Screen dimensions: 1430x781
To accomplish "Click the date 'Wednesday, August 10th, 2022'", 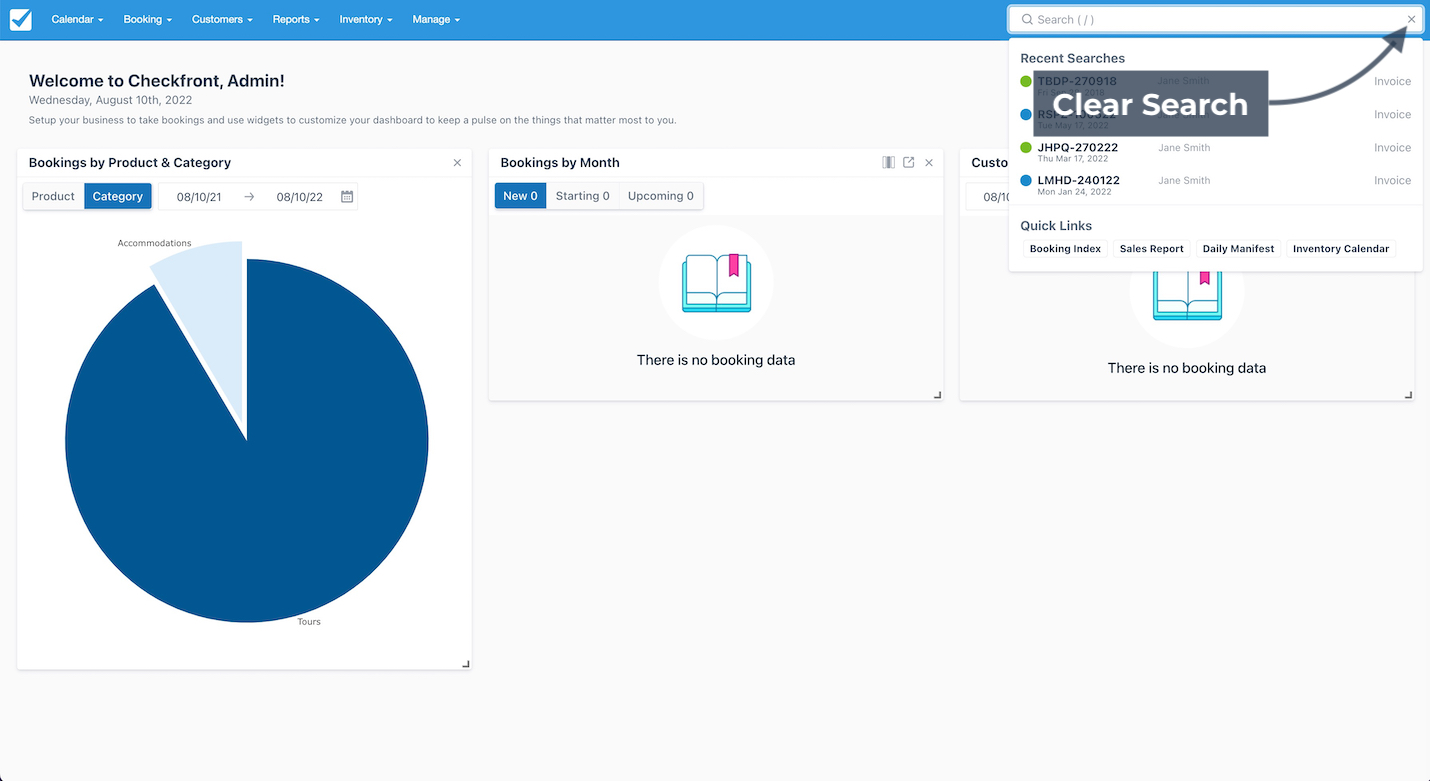I will pyautogui.click(x=111, y=100).
